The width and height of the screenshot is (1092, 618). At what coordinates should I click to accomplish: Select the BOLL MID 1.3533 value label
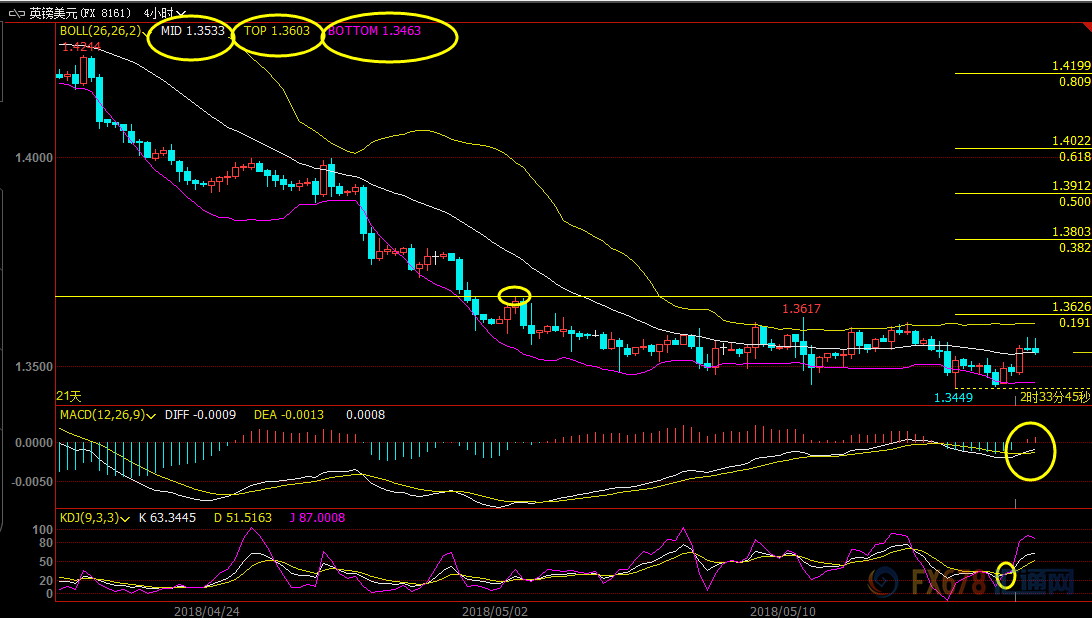point(192,31)
